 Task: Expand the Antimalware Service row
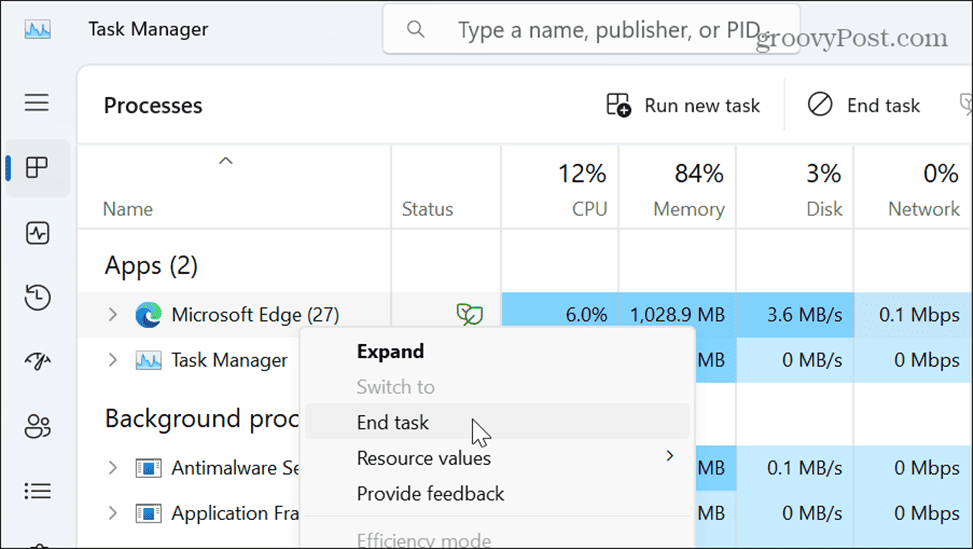(112, 468)
